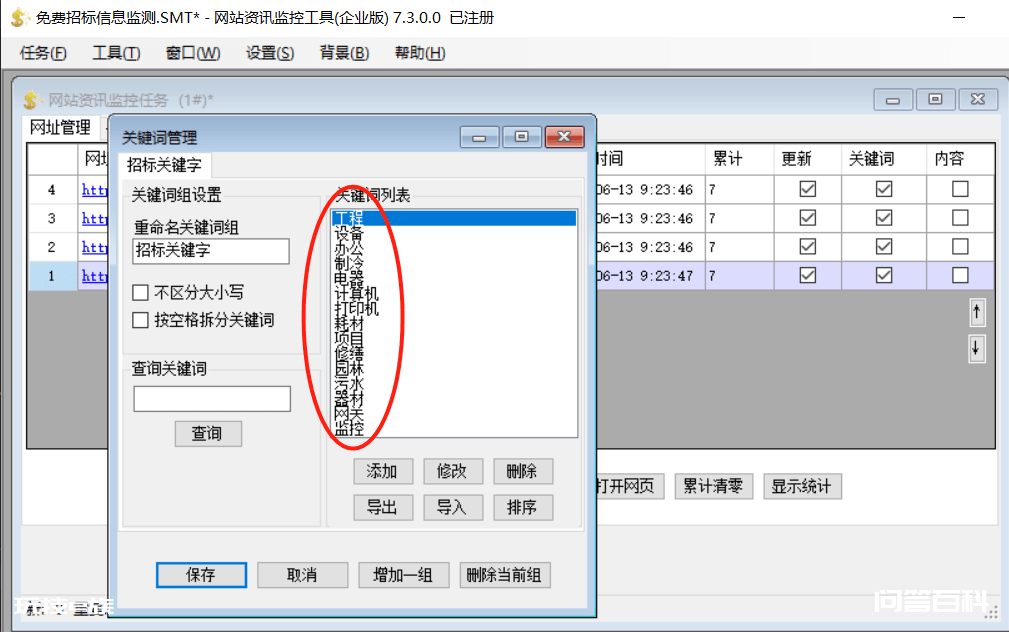Move row up with up-arrow button
1009x632 pixels.
point(977,313)
